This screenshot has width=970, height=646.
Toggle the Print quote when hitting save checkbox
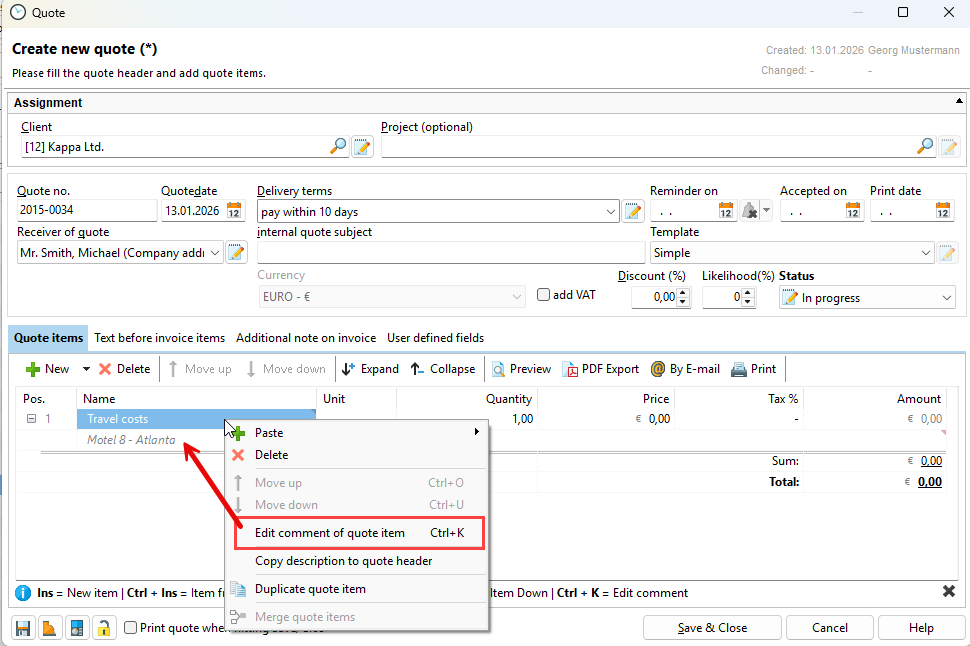131,628
